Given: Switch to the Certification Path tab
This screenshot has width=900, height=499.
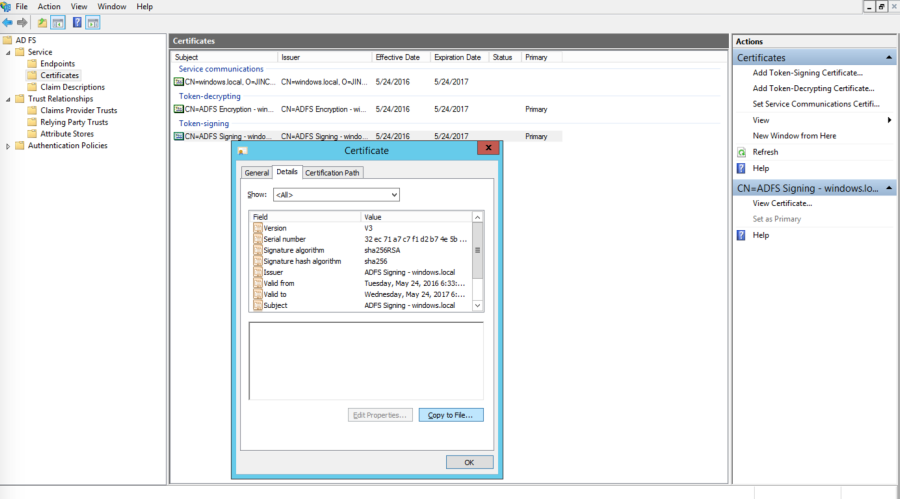Looking at the screenshot, I should 333,173.
